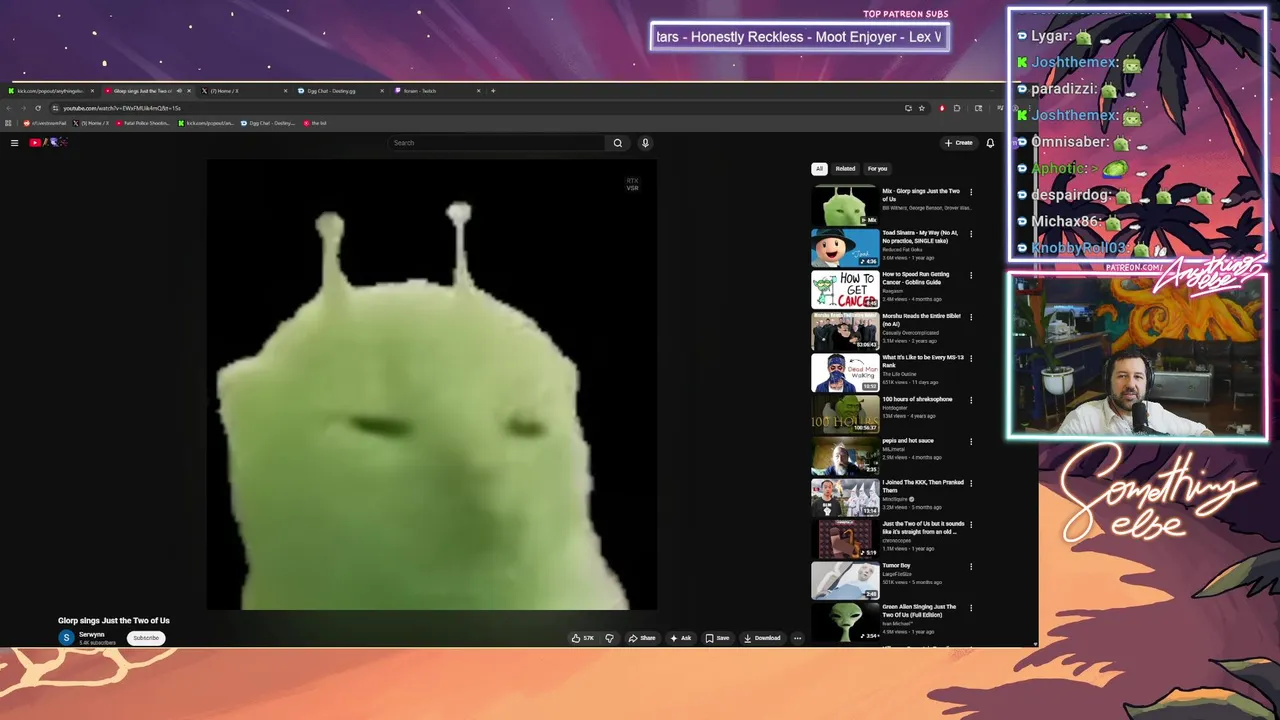Open options for '100 hours of shreksophone'
1280x720 pixels.
(x=971, y=400)
